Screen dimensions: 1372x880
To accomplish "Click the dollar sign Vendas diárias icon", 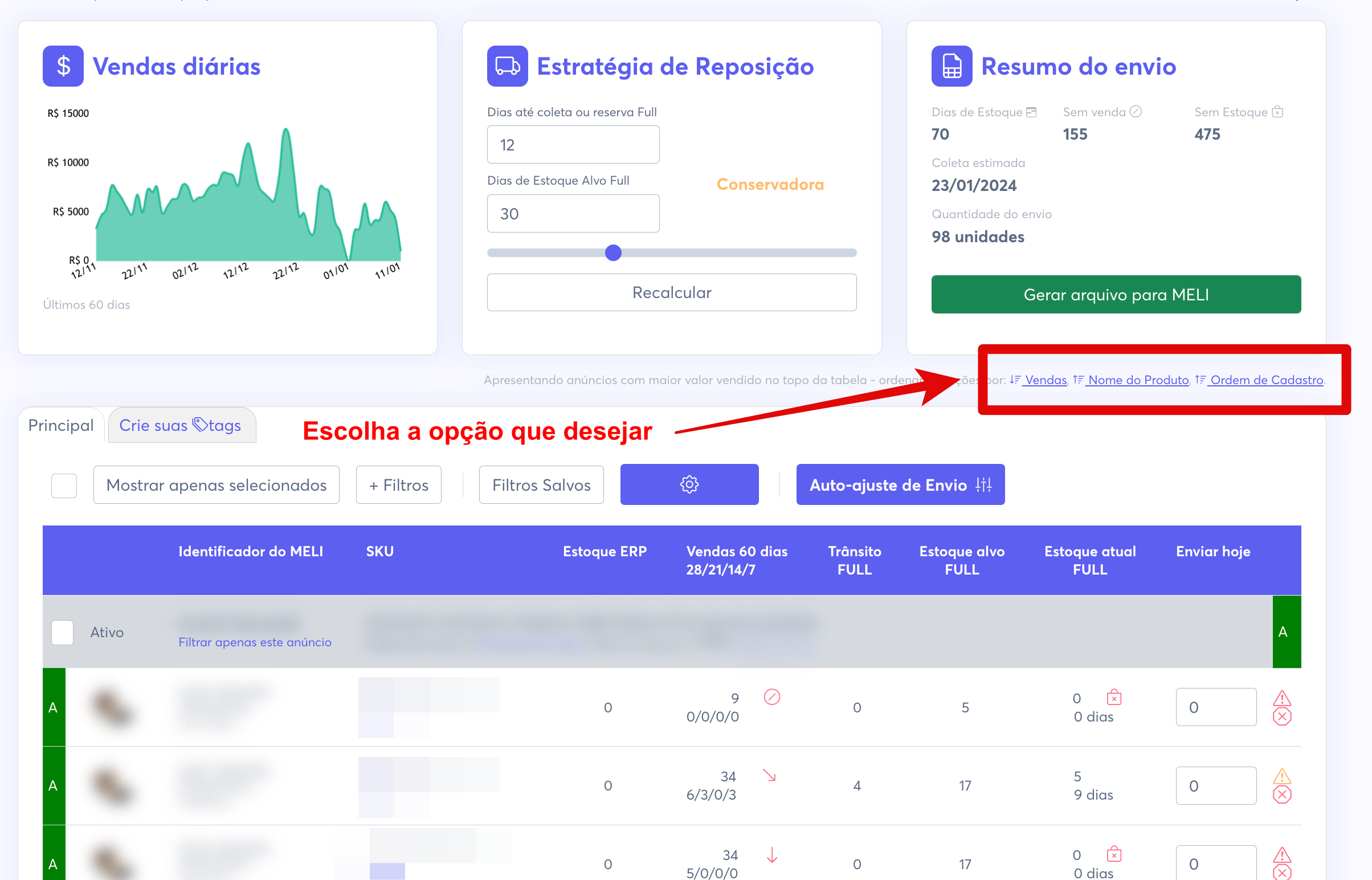I will pyautogui.click(x=63, y=66).
